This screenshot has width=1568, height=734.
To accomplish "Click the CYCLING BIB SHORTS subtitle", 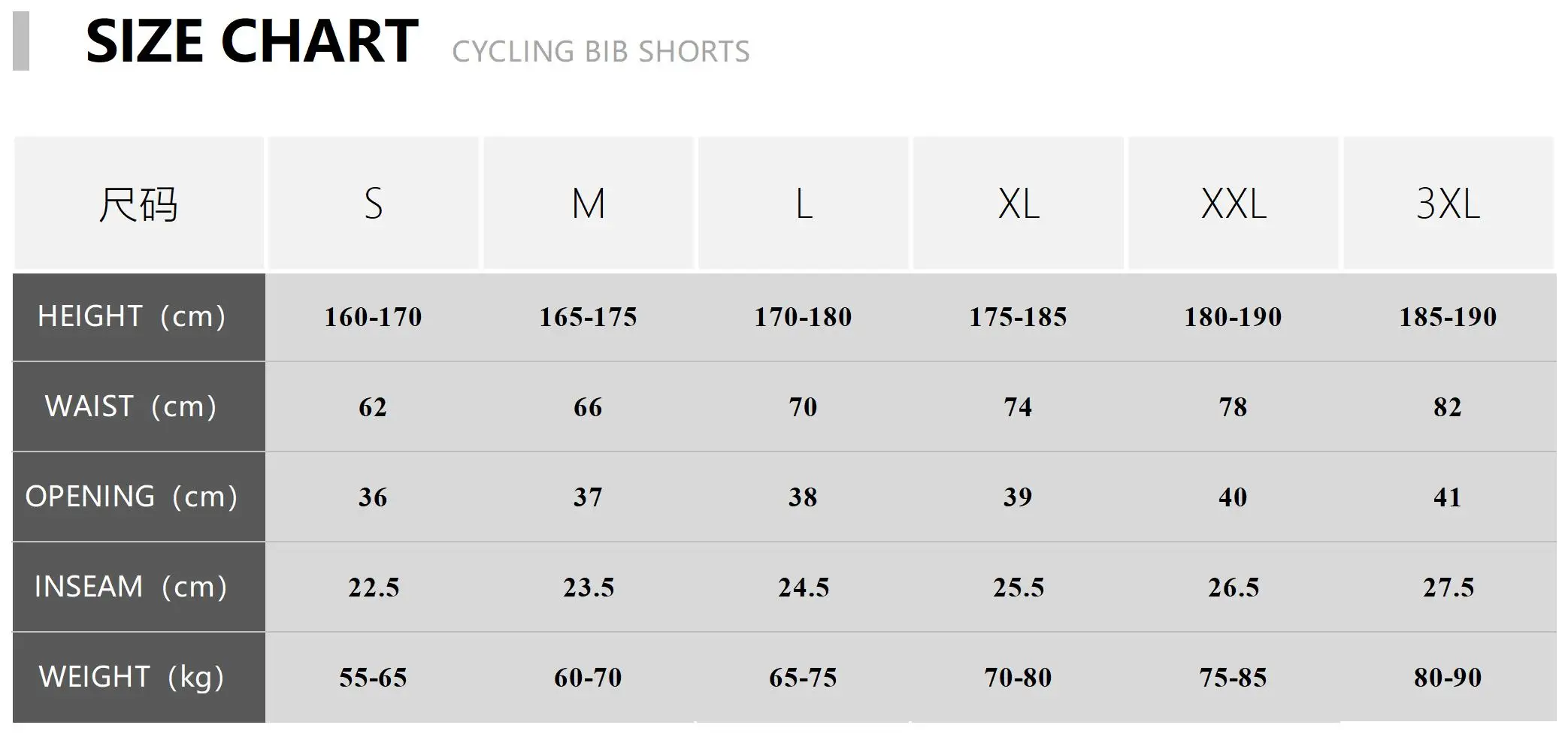I will (601, 52).
